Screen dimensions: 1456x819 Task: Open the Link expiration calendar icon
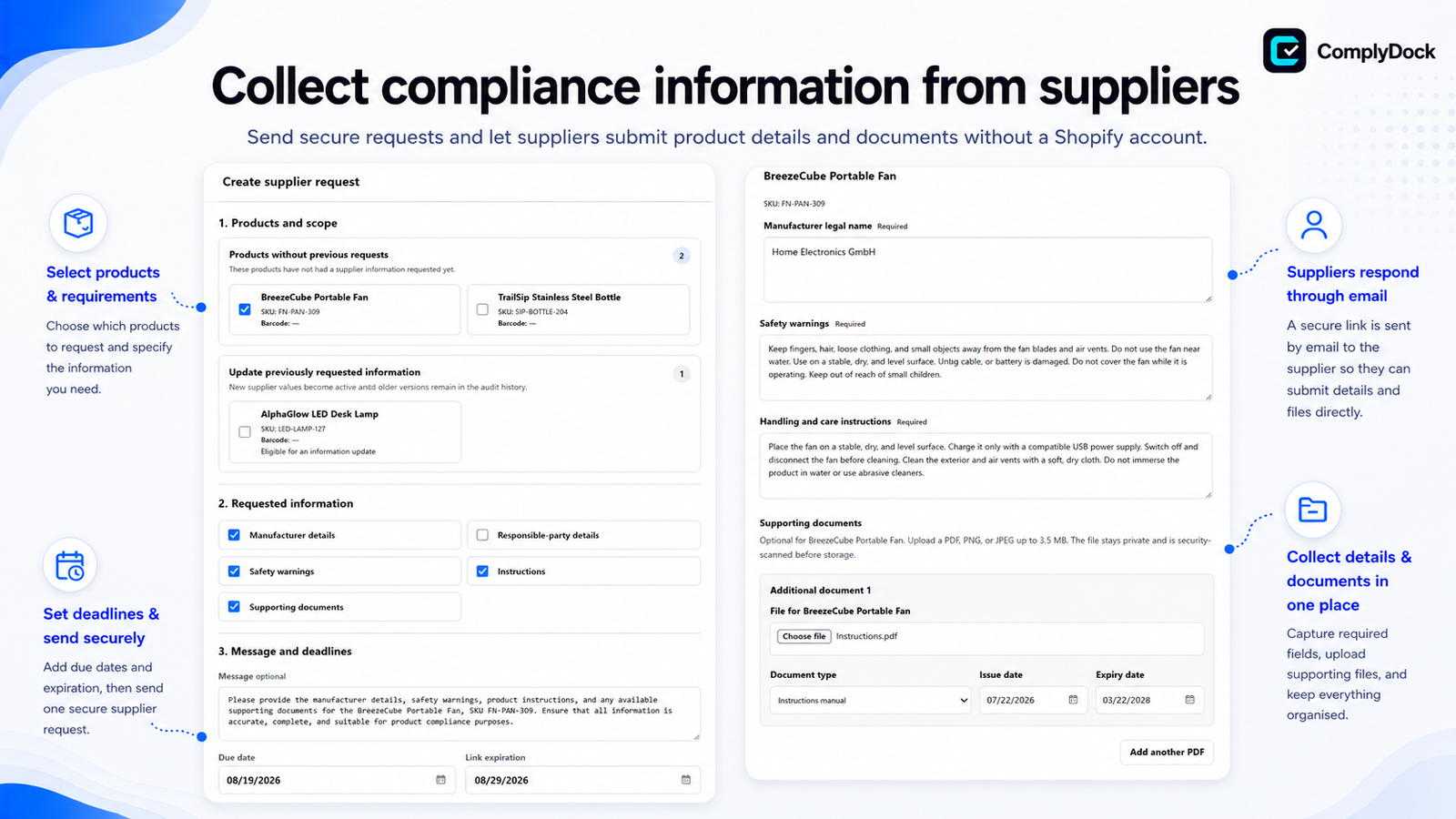click(x=686, y=780)
